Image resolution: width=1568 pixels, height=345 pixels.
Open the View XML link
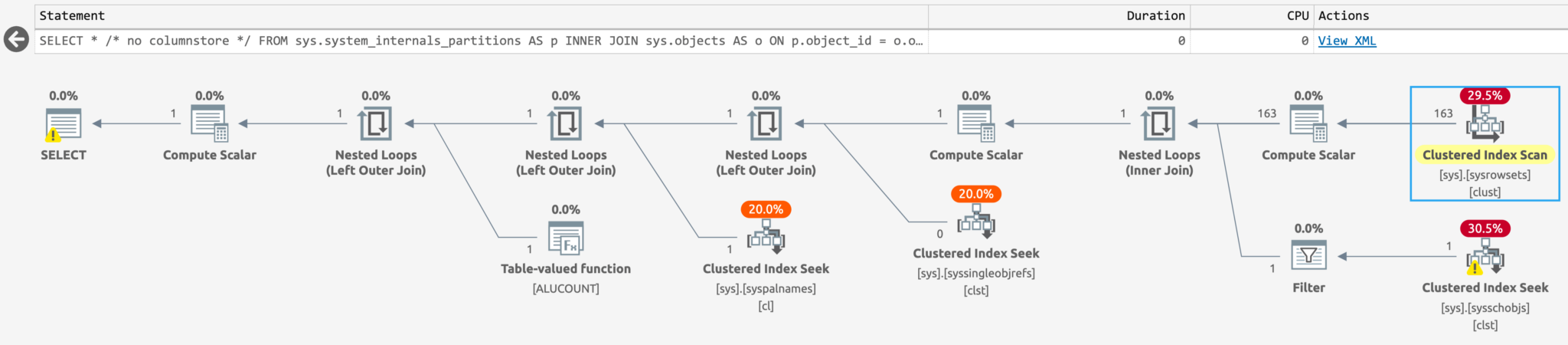1347,41
